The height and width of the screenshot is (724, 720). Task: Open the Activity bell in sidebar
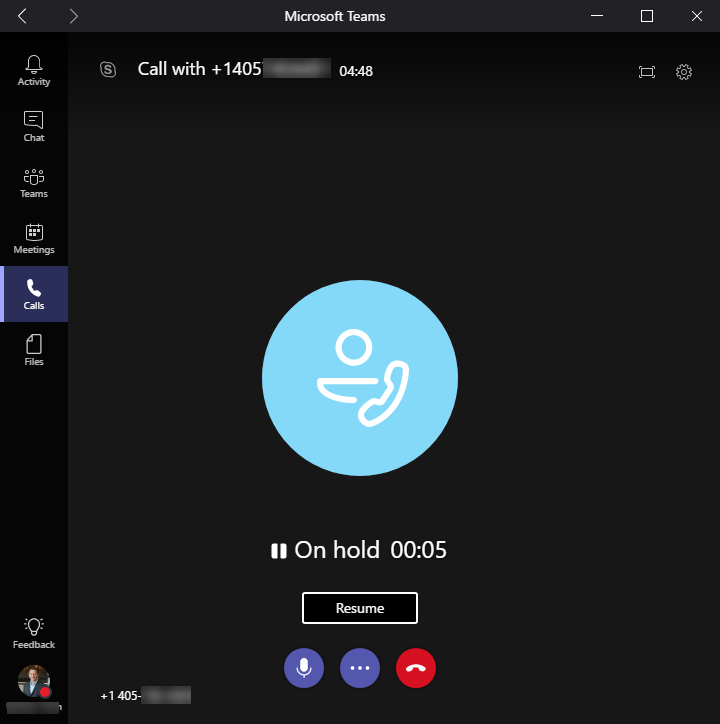[34, 70]
